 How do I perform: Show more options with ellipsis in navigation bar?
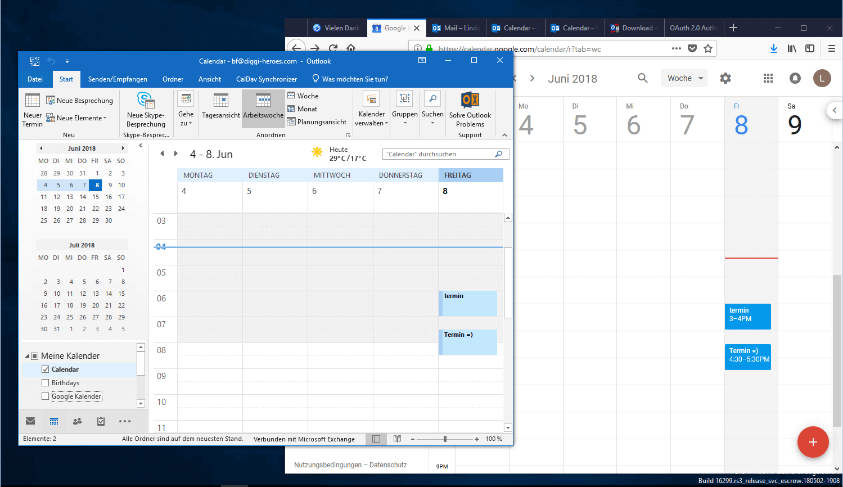click(x=124, y=421)
